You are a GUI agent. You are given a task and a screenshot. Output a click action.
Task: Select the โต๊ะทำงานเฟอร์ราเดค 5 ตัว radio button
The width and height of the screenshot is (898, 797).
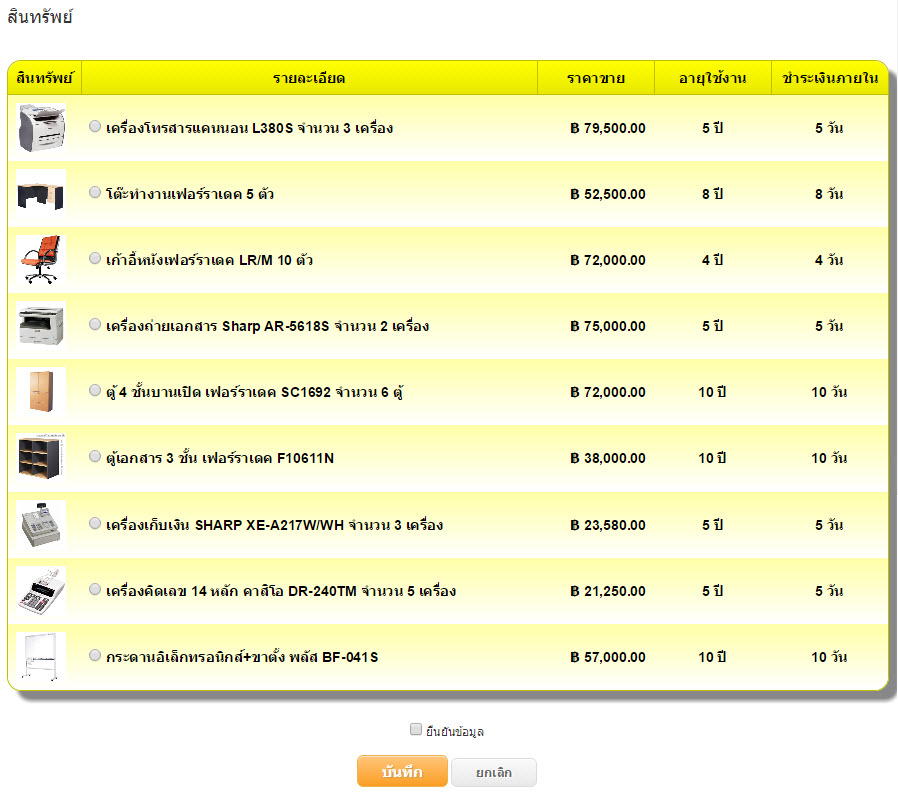[95, 192]
